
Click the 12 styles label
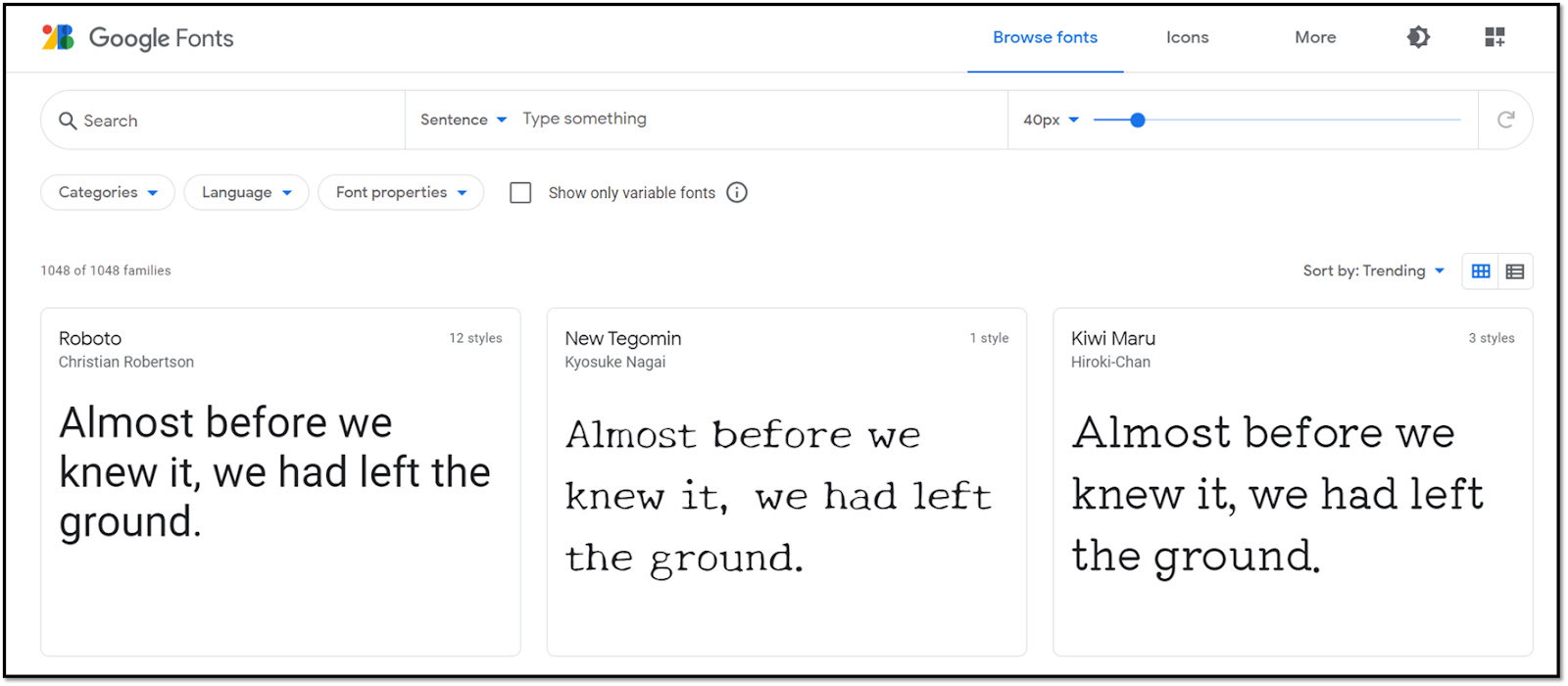[x=475, y=338]
